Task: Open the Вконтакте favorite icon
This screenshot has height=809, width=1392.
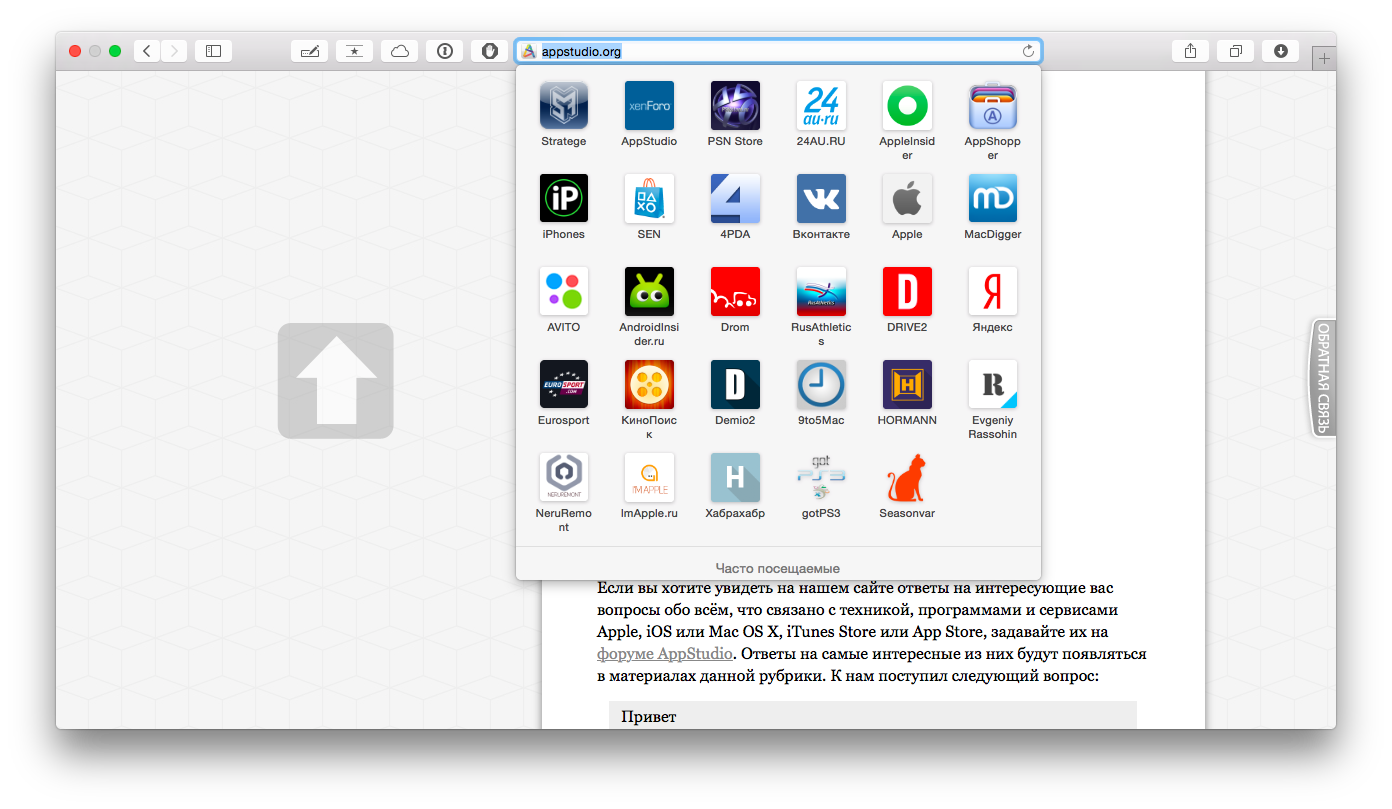Action: coord(821,199)
